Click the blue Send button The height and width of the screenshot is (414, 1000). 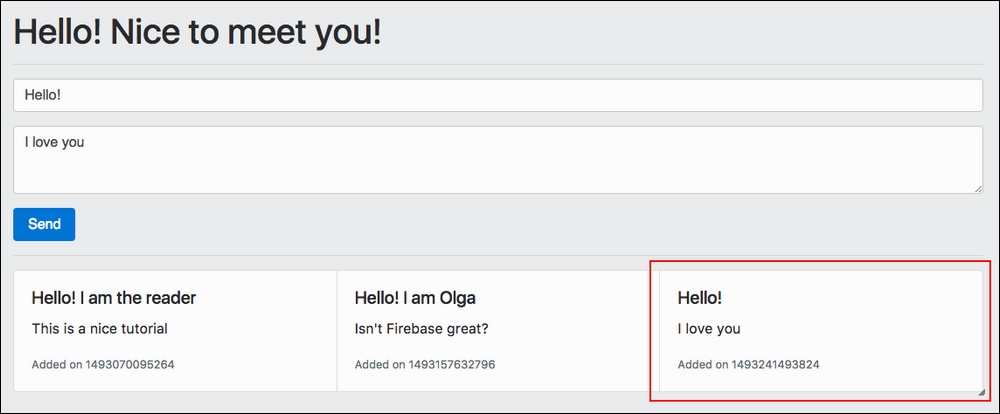(x=44, y=224)
